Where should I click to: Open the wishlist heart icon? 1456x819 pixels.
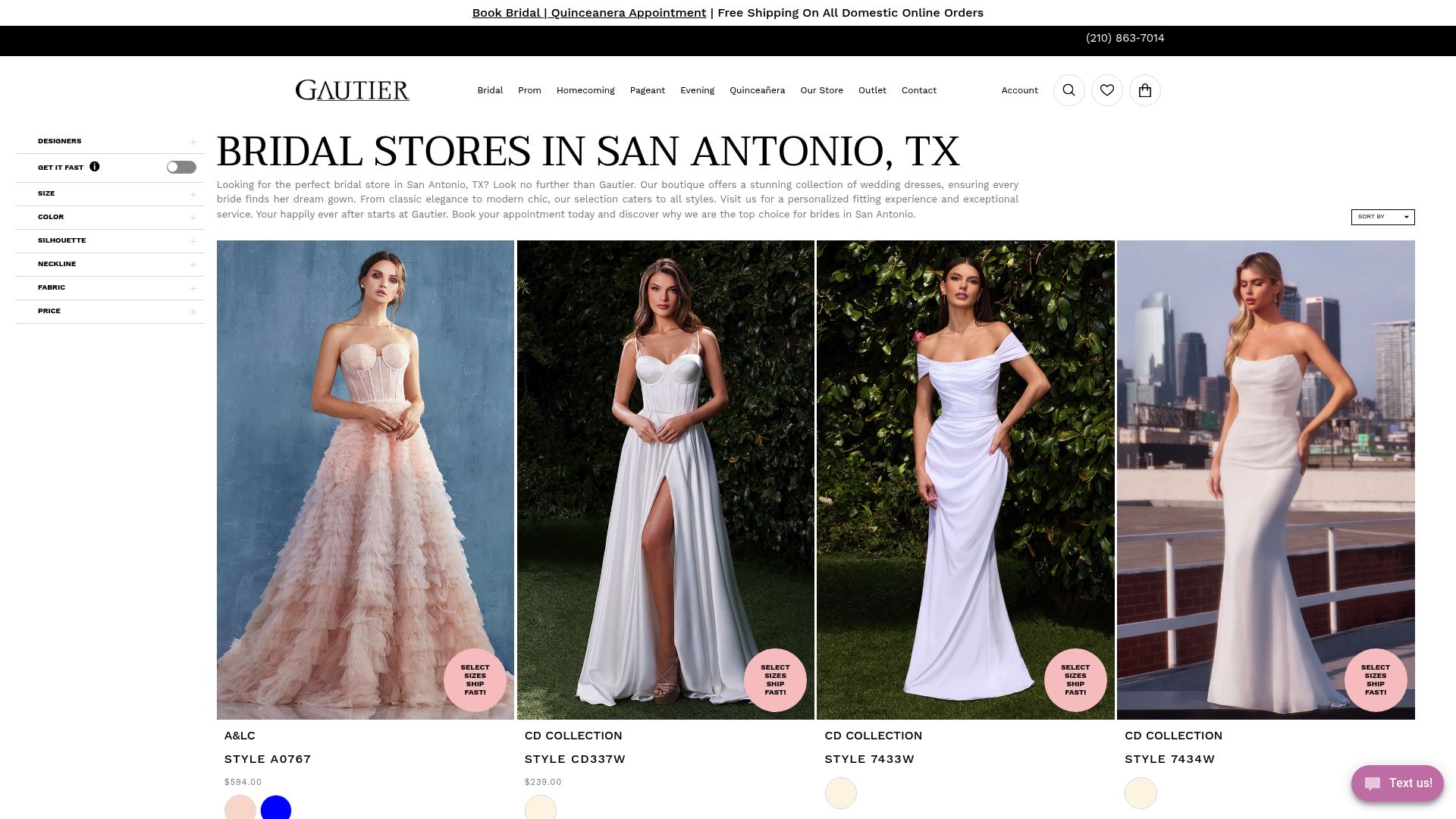1106,89
